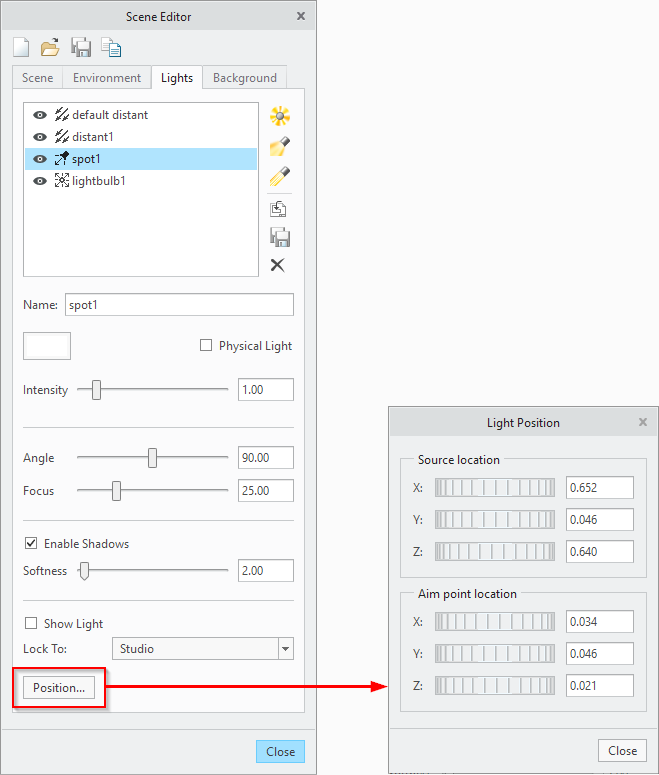Click the Focus value field 25.00
659x775 pixels.
266,491
